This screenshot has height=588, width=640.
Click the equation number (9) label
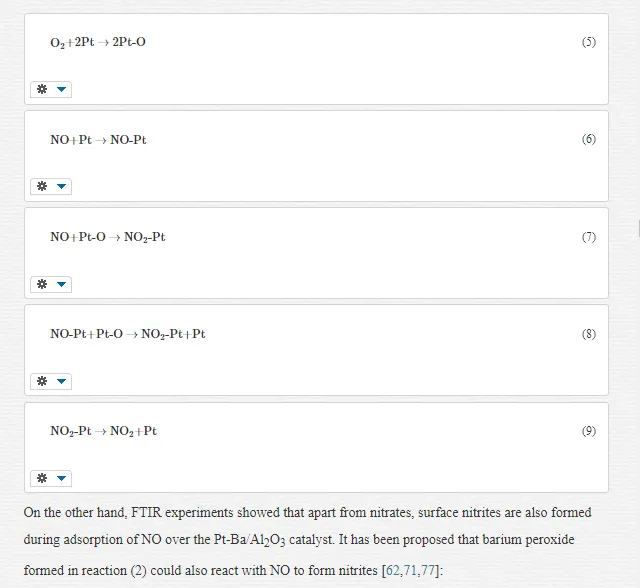589,431
